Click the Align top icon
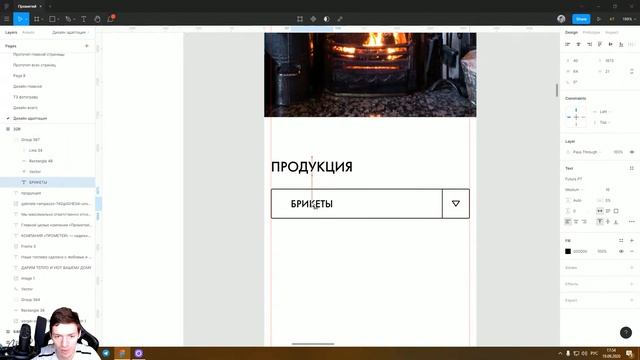Viewport: 640px width, 360px height. point(600,44)
